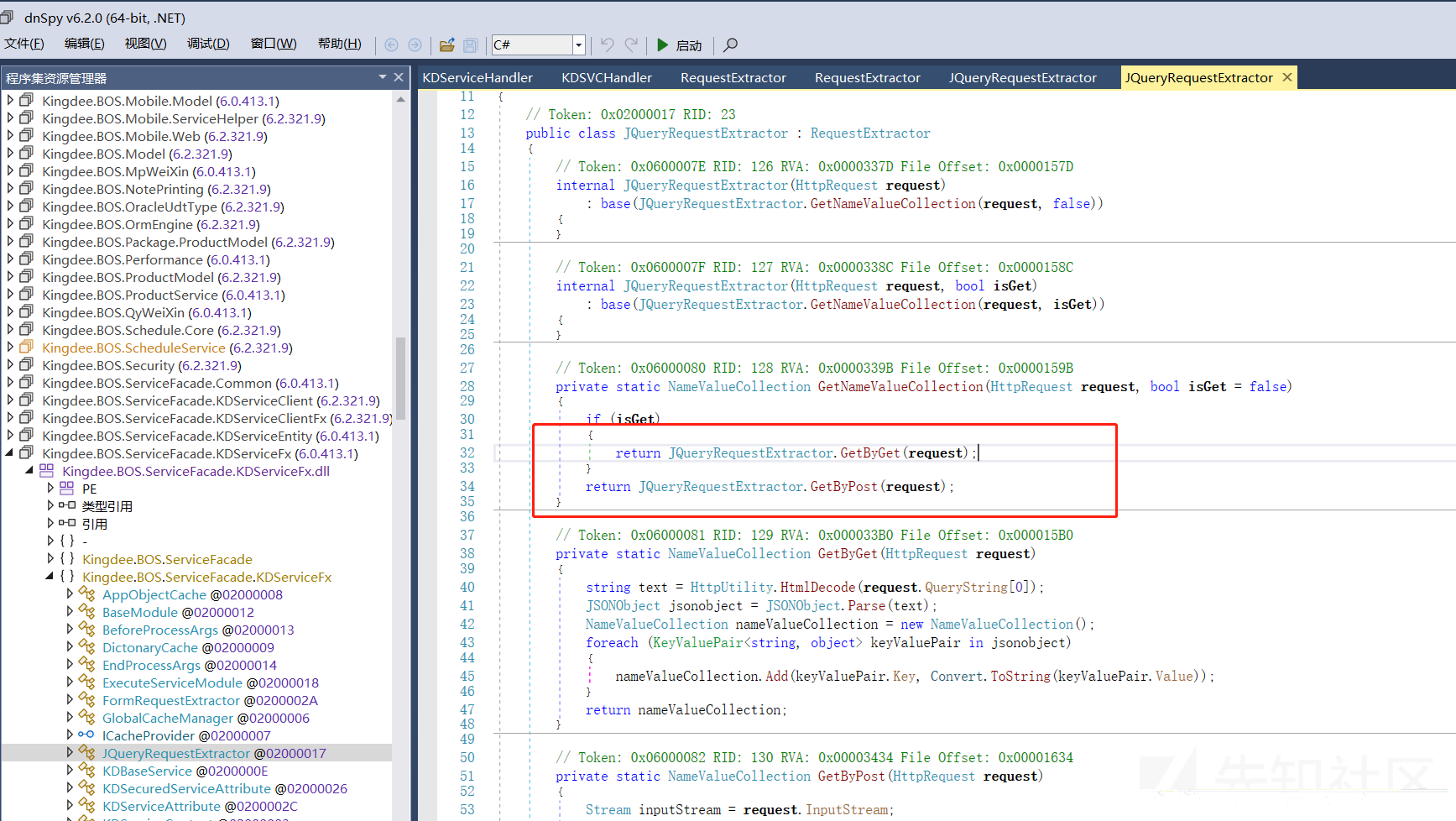Select the ExecuteServiceModule class
Screen dimensions: 1456x821
[211, 682]
